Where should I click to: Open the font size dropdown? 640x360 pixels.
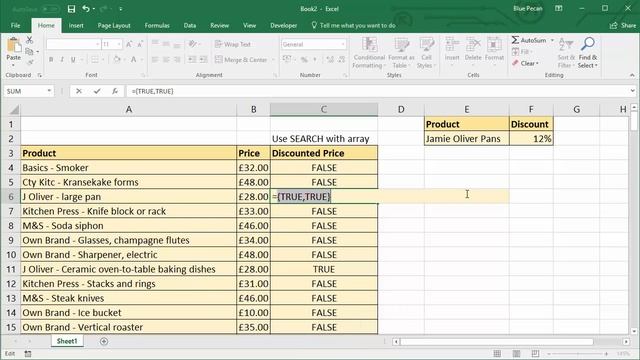click(x=119, y=44)
